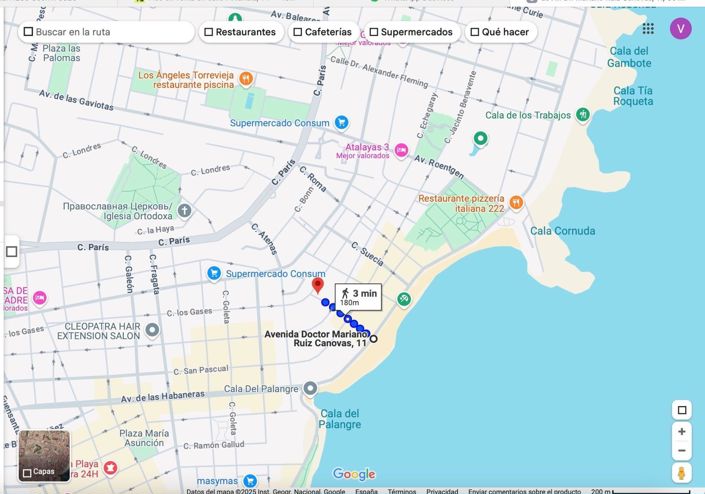This screenshot has width=705, height=494.
Task: Click the zoom in plus button
Action: [x=682, y=432]
